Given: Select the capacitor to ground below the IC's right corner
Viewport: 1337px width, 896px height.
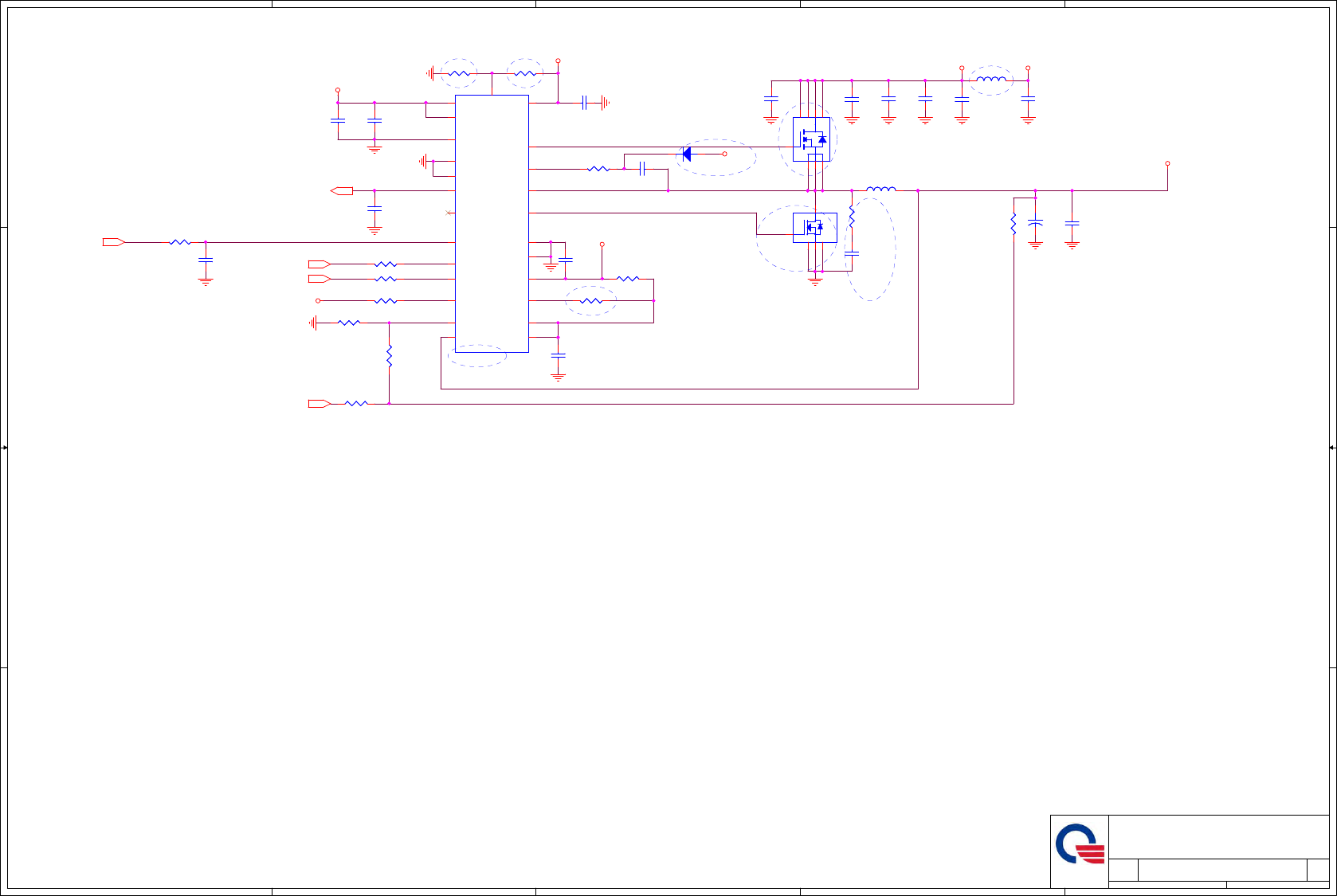Looking at the screenshot, I should tap(559, 356).
